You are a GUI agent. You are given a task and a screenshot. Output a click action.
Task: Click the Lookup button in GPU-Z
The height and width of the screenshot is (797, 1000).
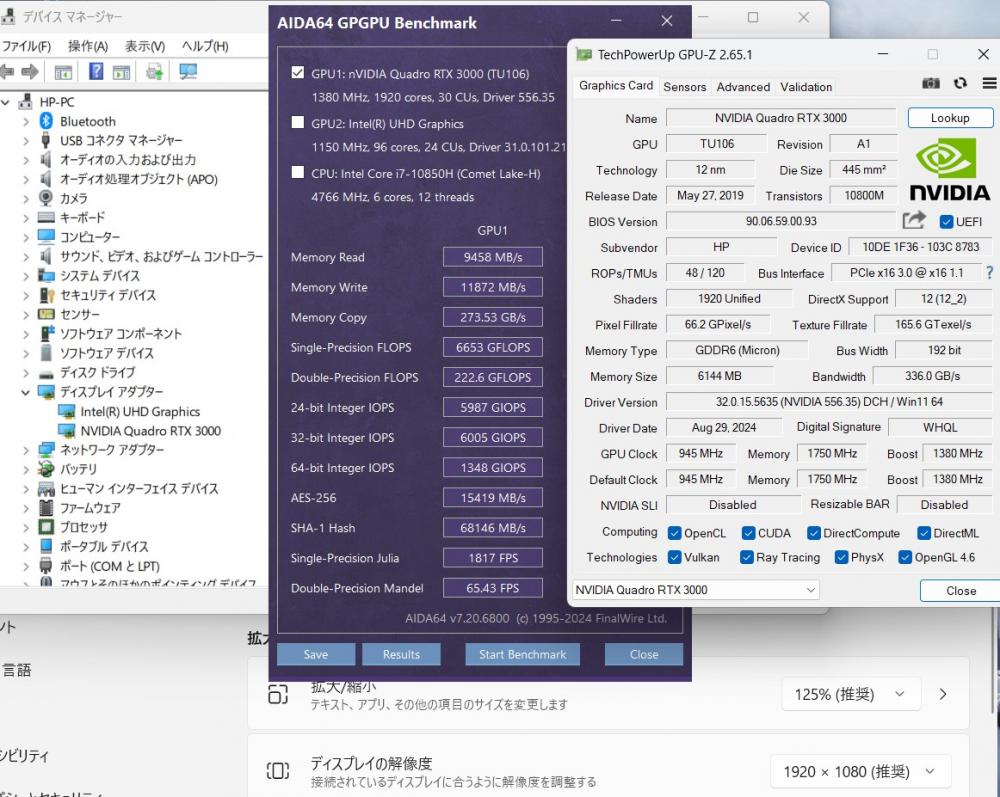tap(950, 118)
